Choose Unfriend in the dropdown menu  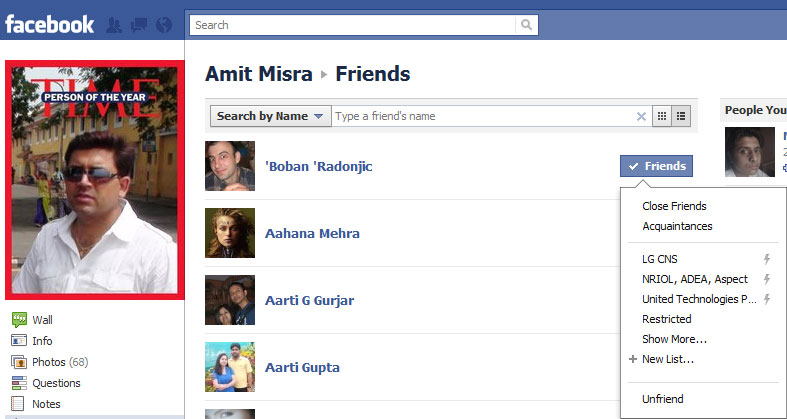coord(663,399)
